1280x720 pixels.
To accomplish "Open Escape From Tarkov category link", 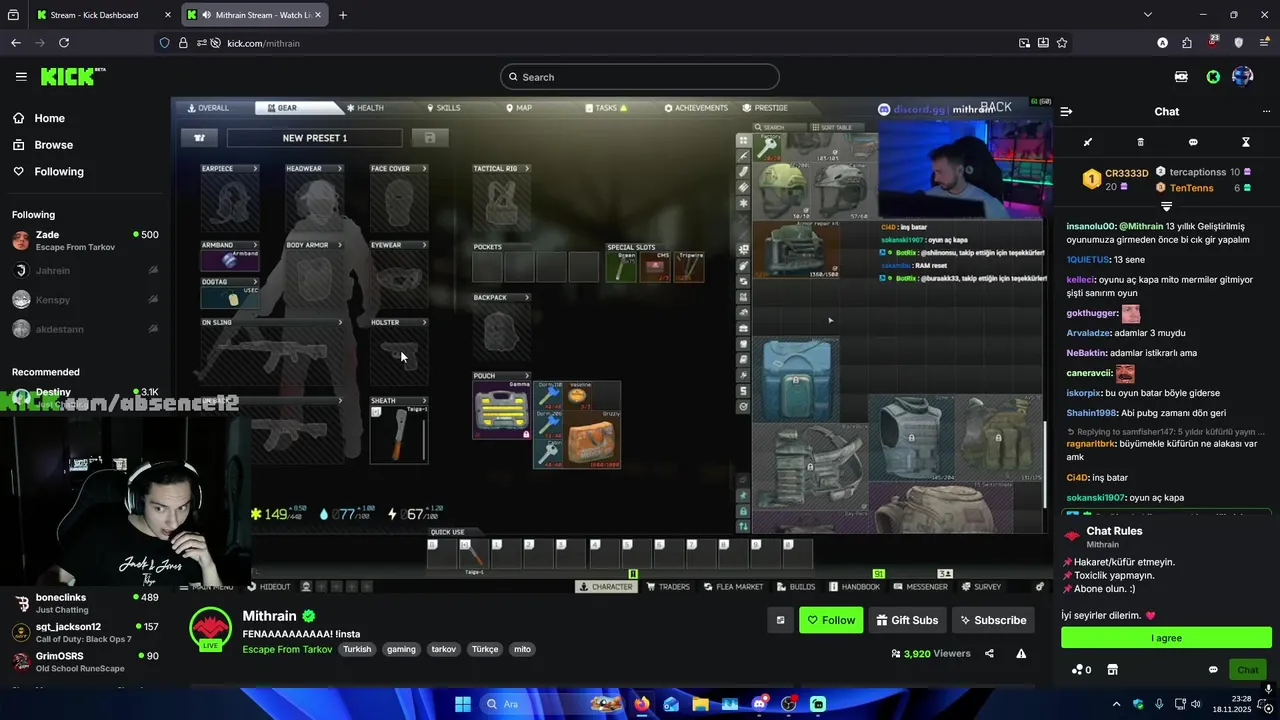I will (287, 649).
